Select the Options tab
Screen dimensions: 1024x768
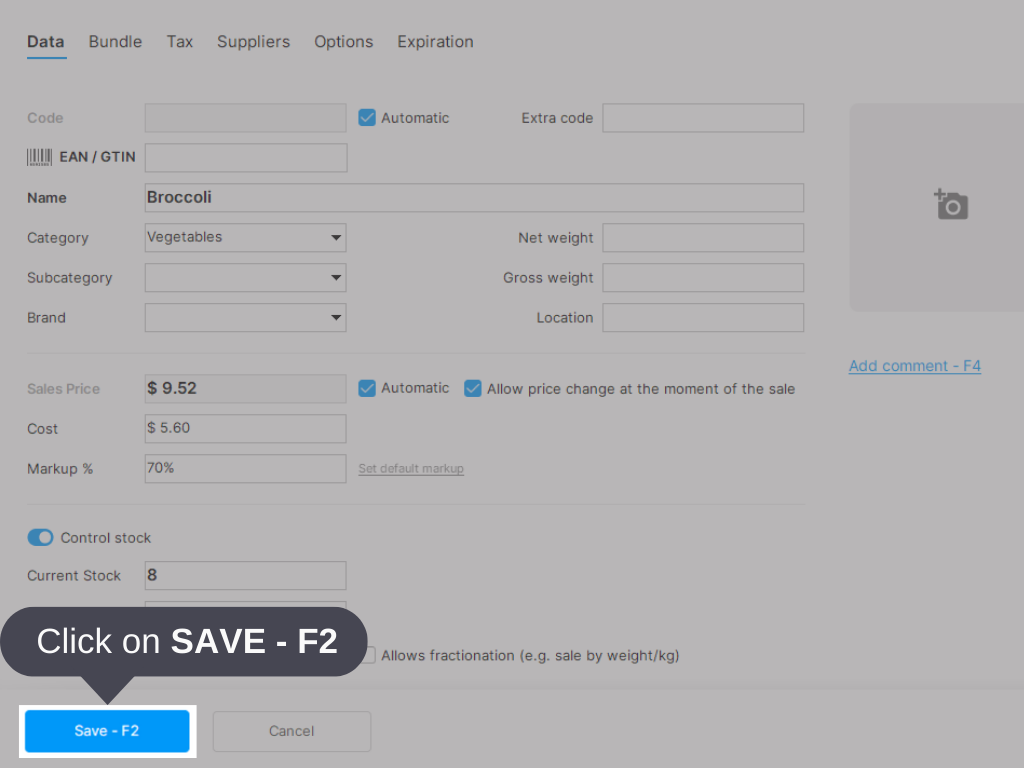[343, 42]
